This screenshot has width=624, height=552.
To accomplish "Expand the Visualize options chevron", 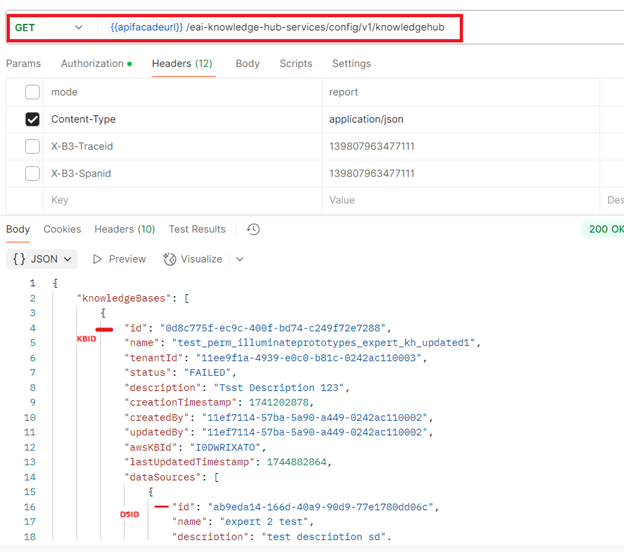I will [239, 259].
